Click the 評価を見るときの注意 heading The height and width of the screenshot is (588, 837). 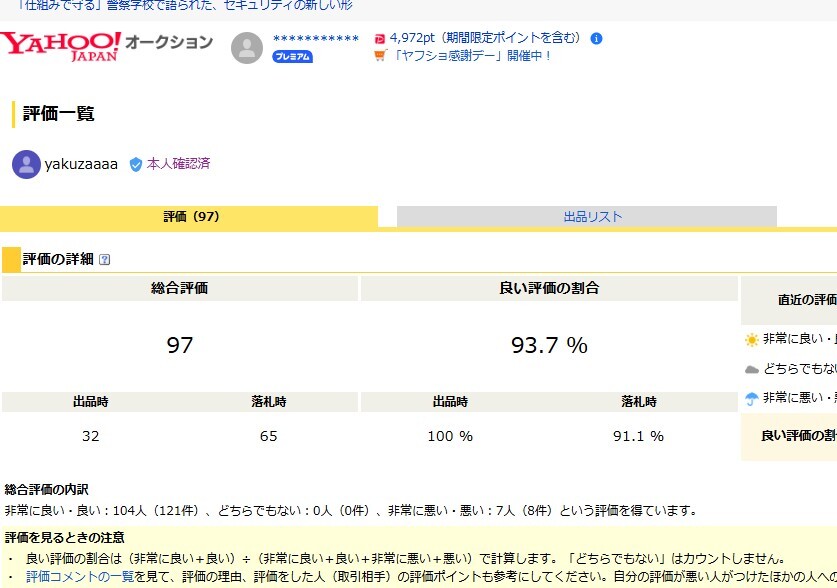click(x=65, y=538)
